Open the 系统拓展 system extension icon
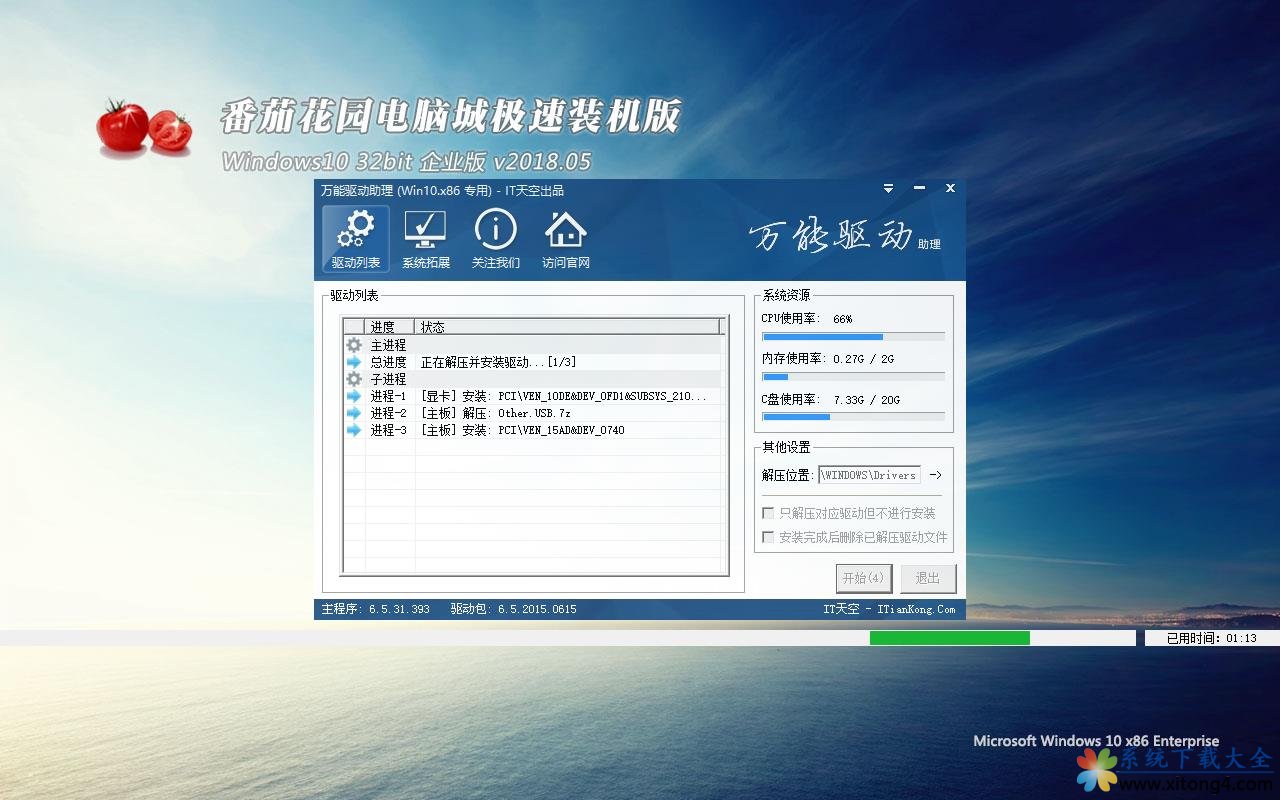 pyautogui.click(x=426, y=239)
